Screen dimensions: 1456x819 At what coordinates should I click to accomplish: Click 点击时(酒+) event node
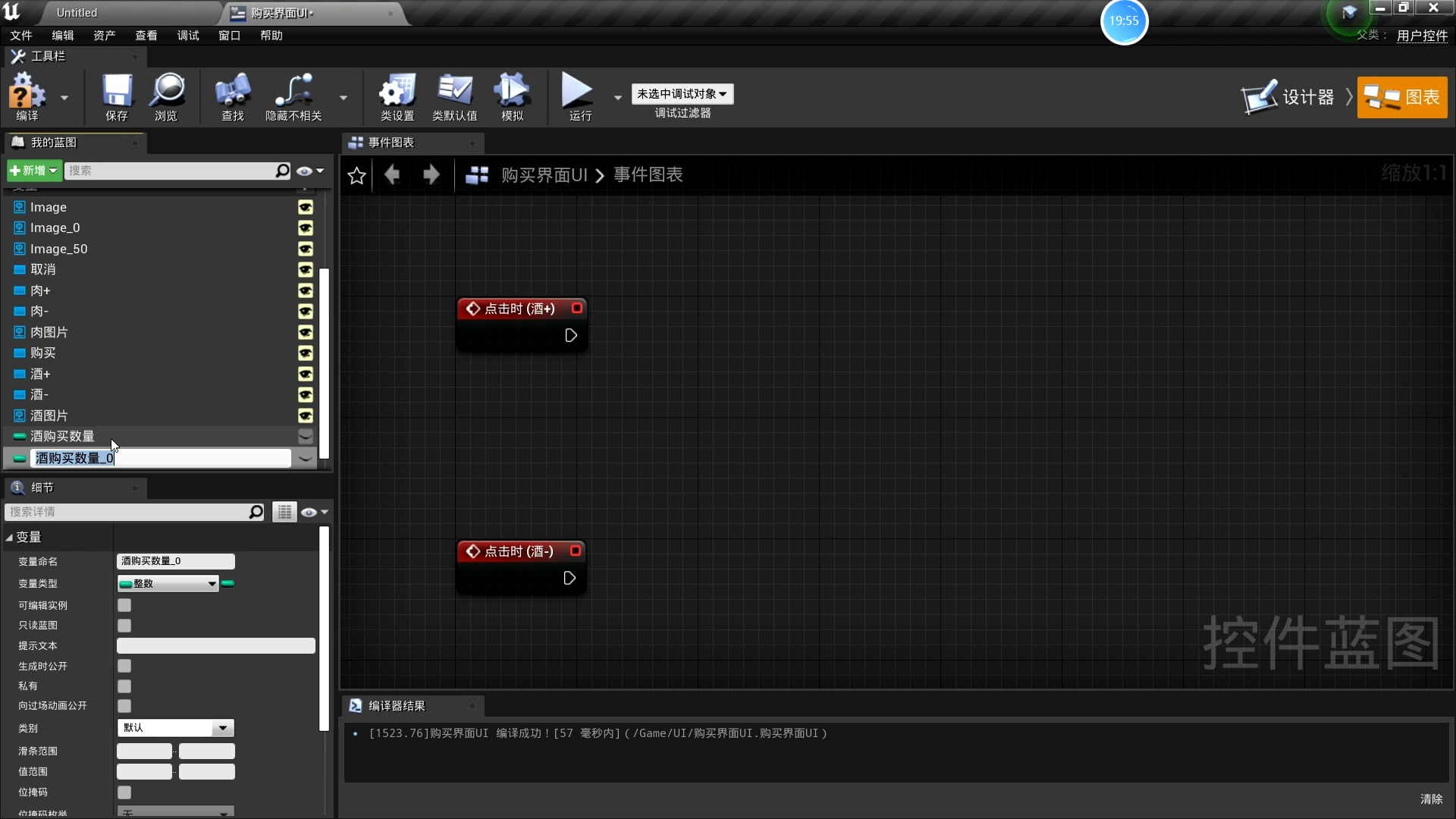[x=520, y=308]
